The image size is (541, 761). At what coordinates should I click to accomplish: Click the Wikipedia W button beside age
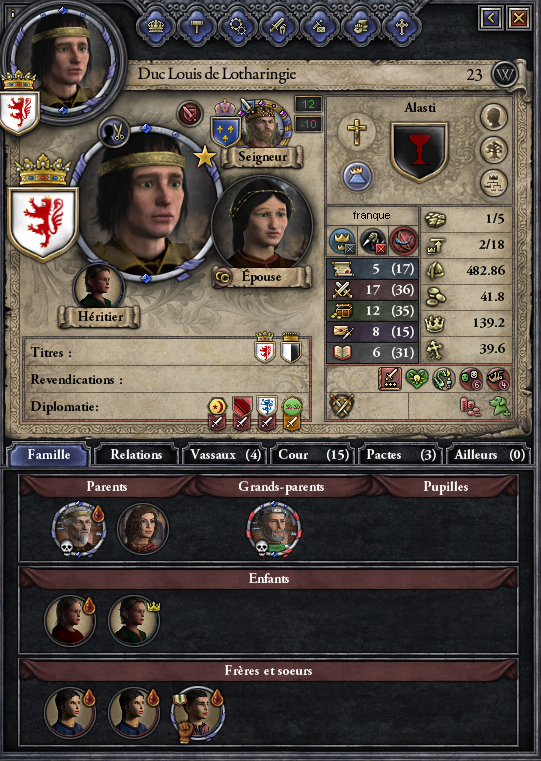[x=505, y=75]
